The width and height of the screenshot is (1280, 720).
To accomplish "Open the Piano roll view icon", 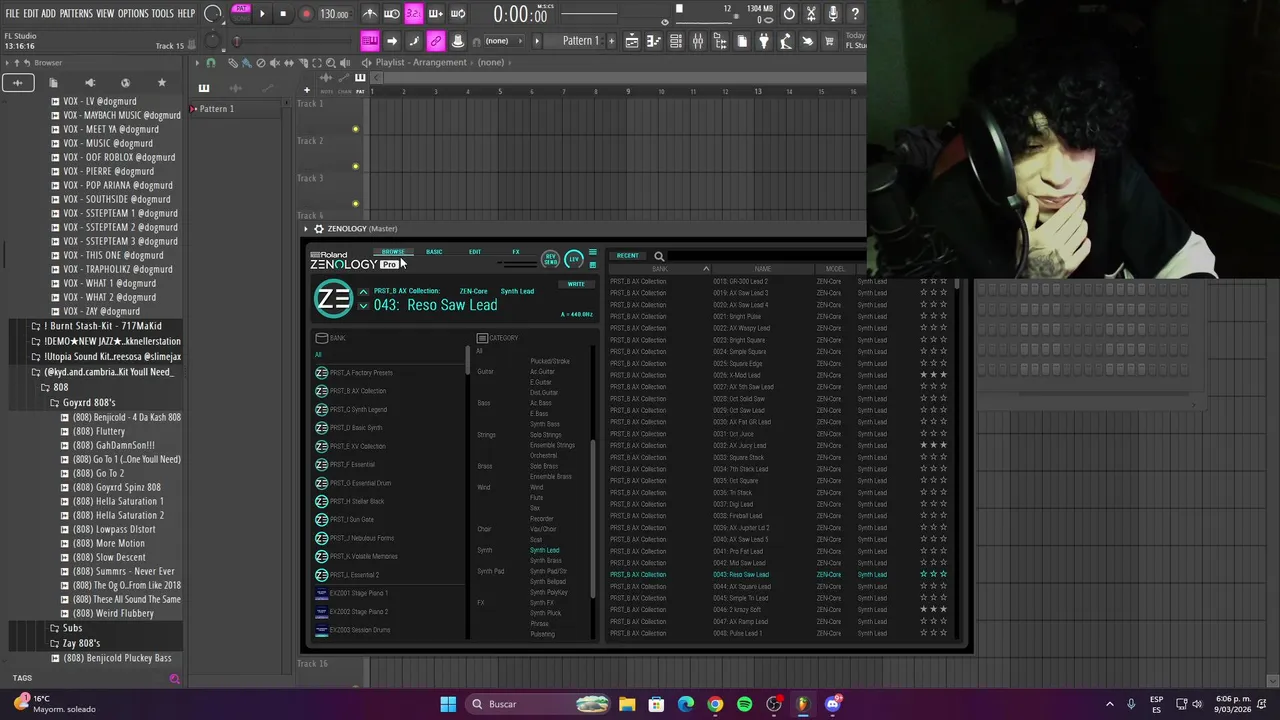I will pos(654,41).
